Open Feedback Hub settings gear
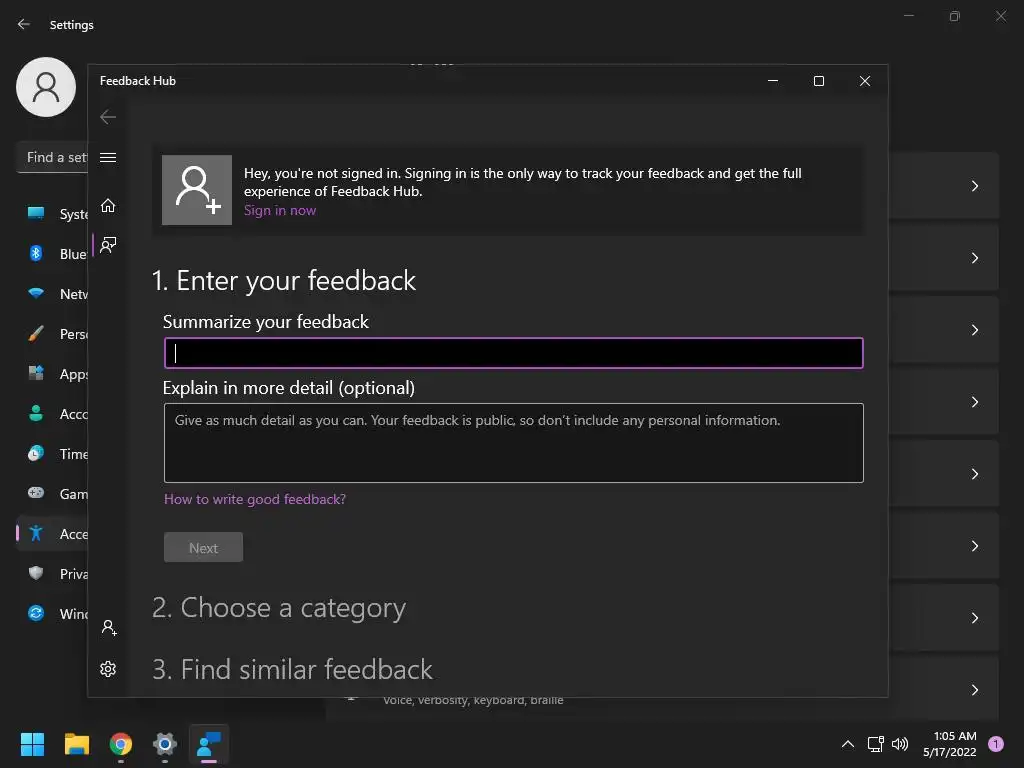 (x=108, y=669)
